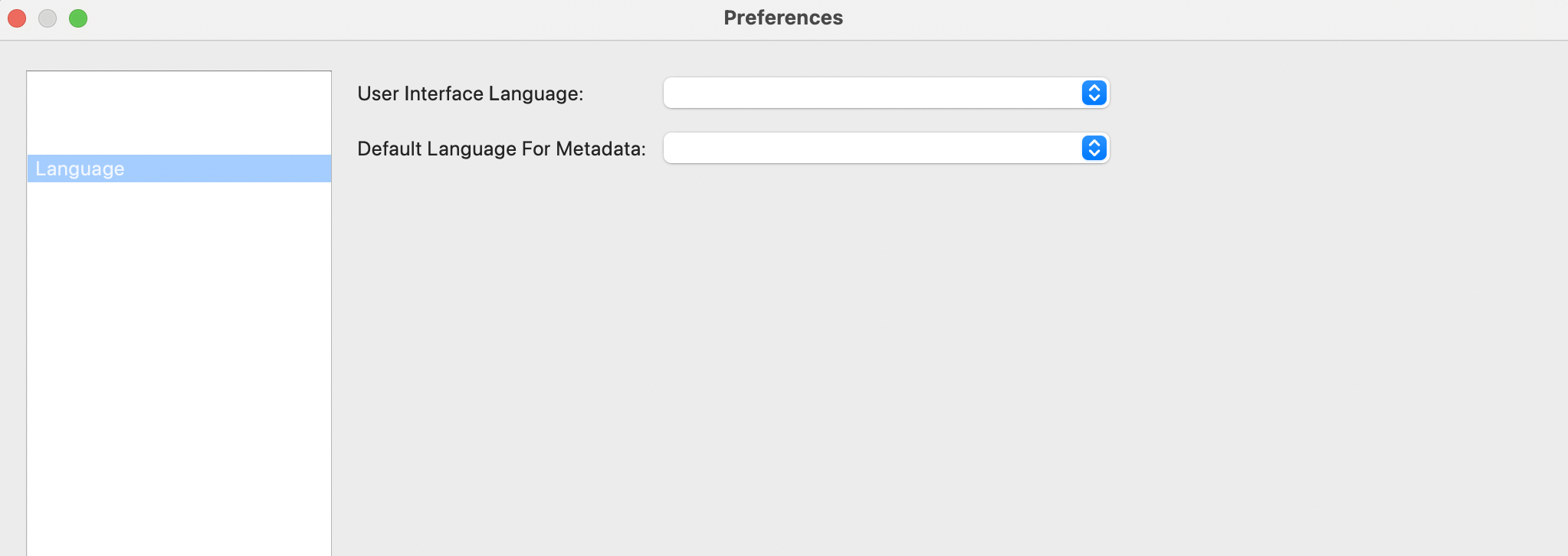1568x556 pixels.
Task: Click the word "Metadata" in the label
Action: [x=599, y=149]
